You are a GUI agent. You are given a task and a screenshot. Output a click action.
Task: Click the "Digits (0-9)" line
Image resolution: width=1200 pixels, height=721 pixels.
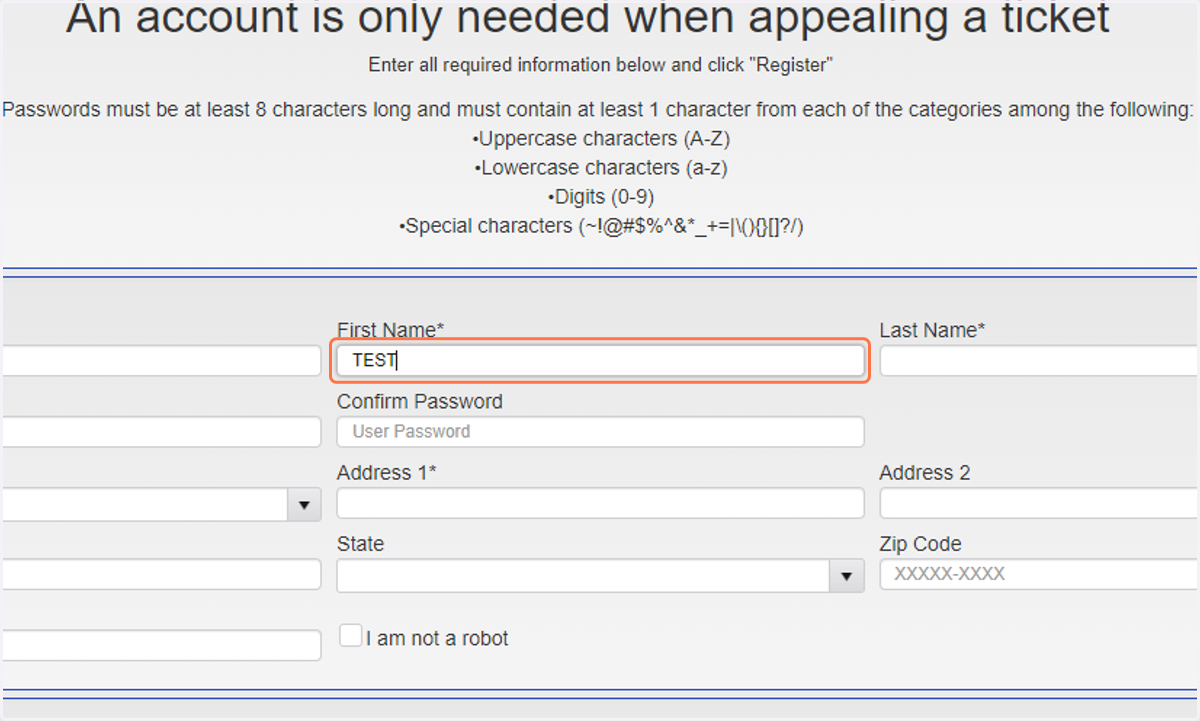pyautogui.click(x=601, y=197)
